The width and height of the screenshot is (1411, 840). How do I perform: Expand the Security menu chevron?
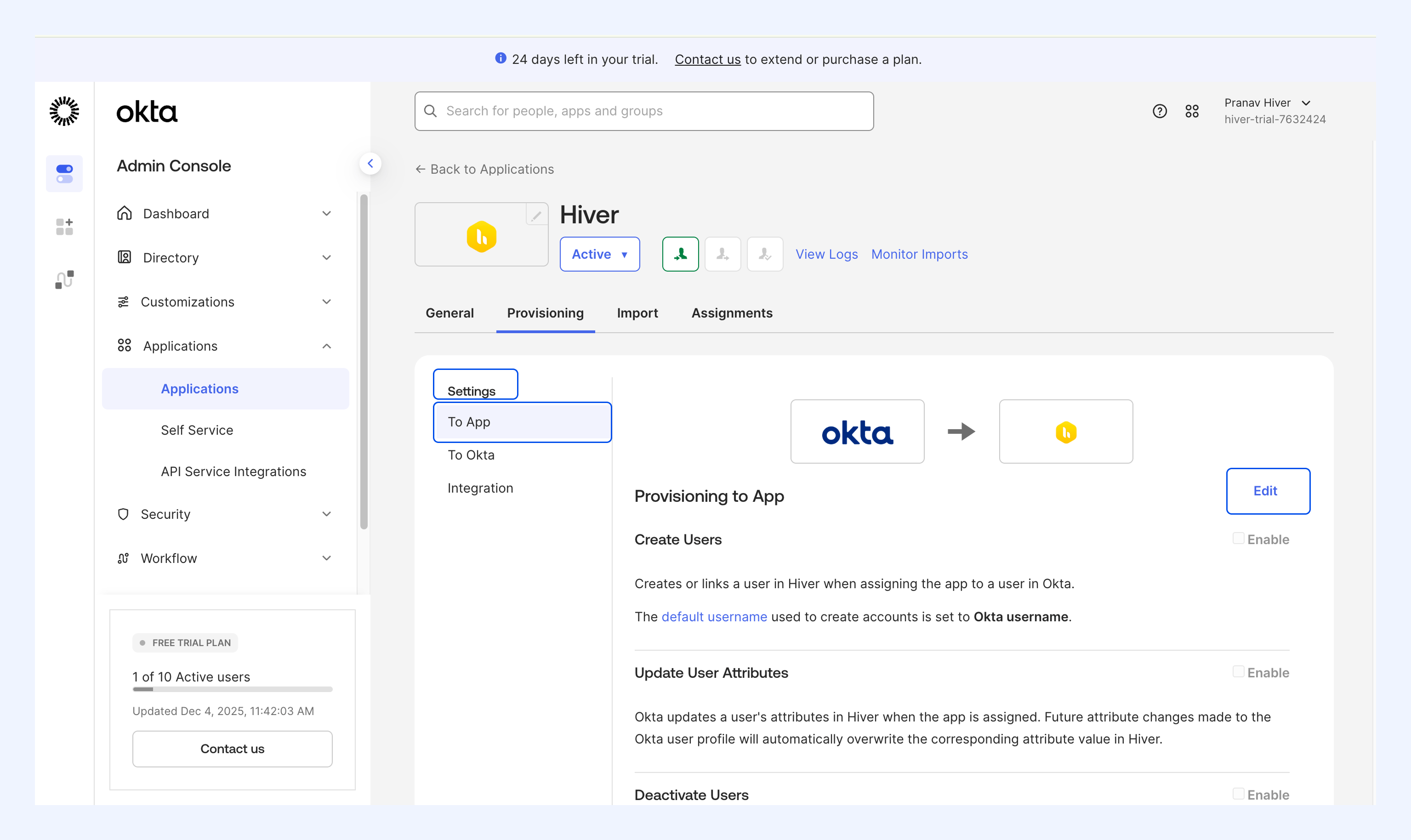tap(327, 514)
